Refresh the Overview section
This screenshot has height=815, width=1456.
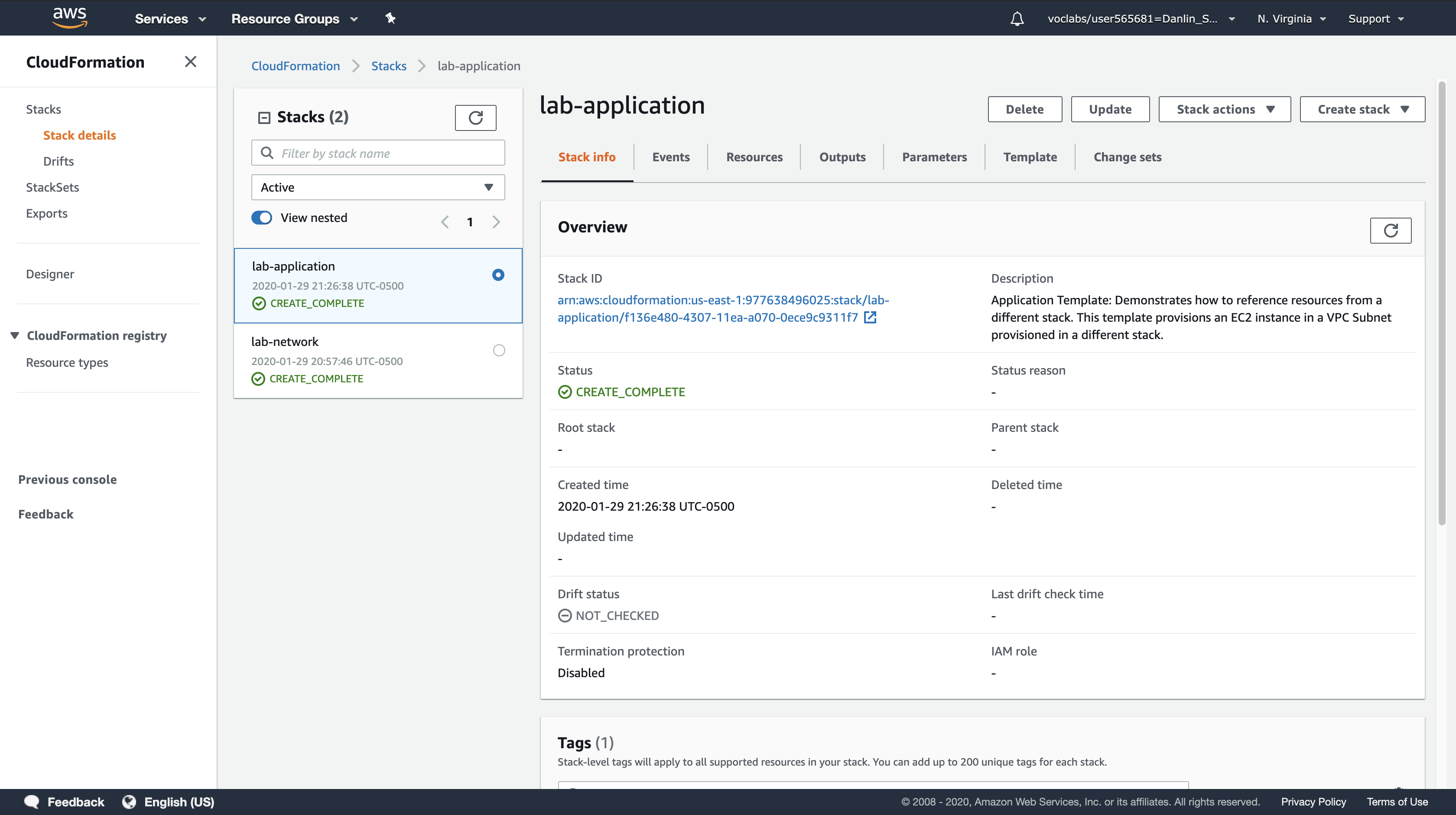(x=1390, y=230)
